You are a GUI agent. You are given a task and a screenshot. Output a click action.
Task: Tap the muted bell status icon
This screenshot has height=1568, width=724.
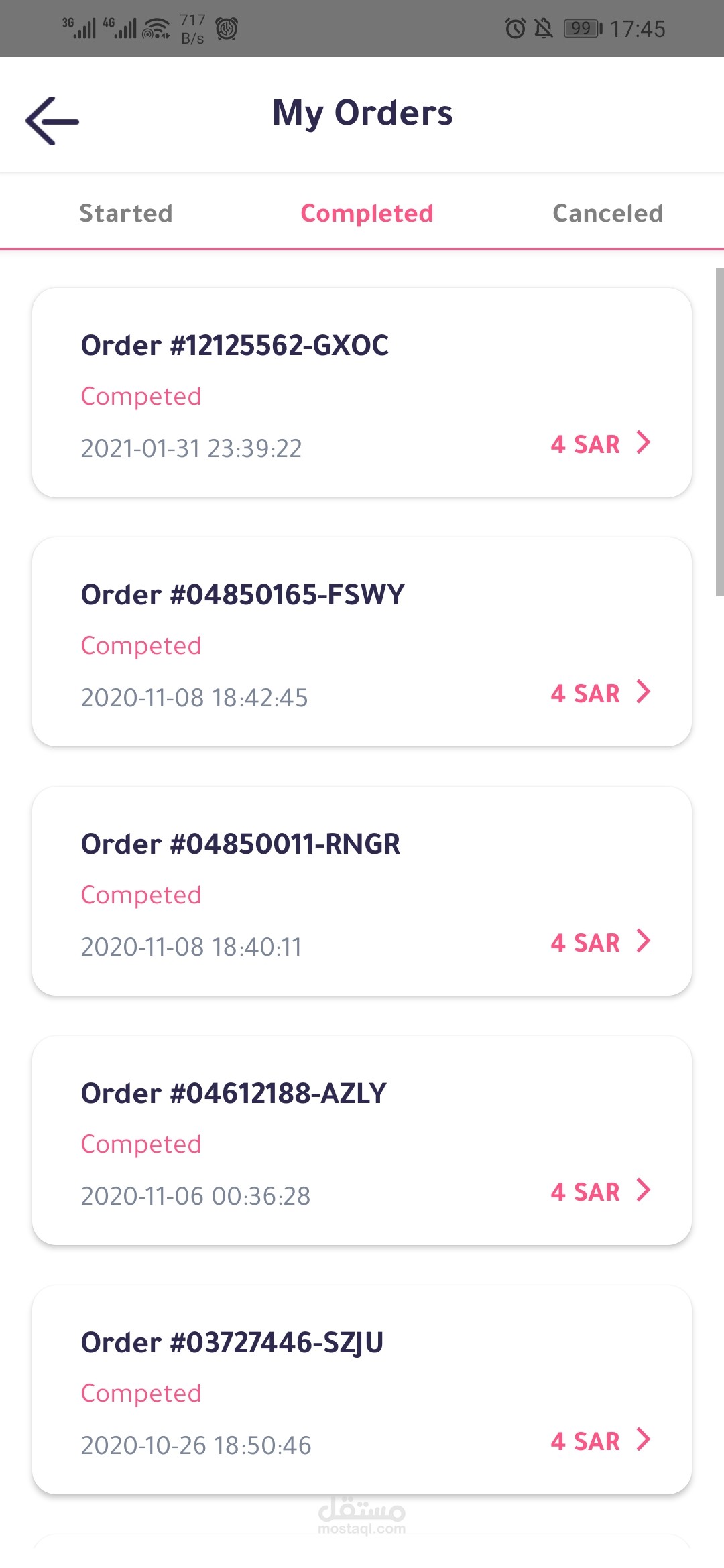click(x=543, y=29)
